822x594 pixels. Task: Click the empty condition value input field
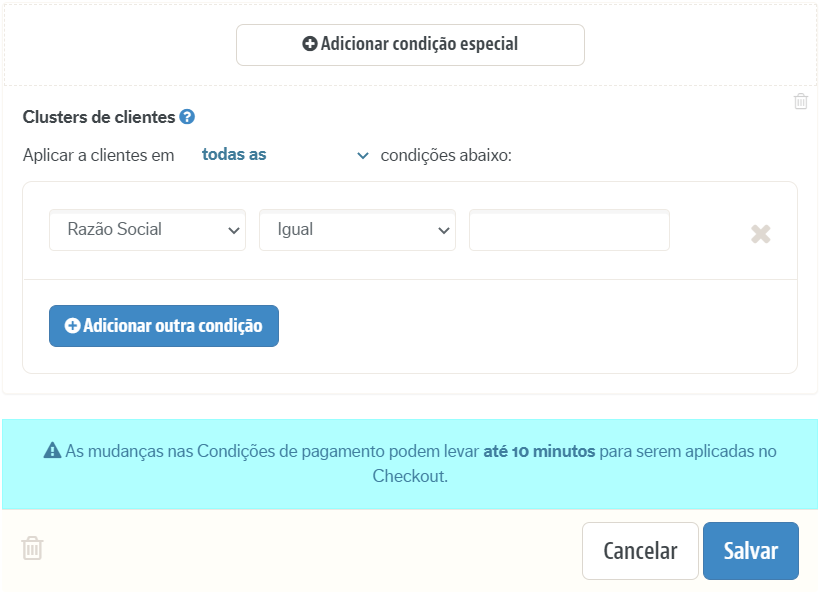[569, 229]
